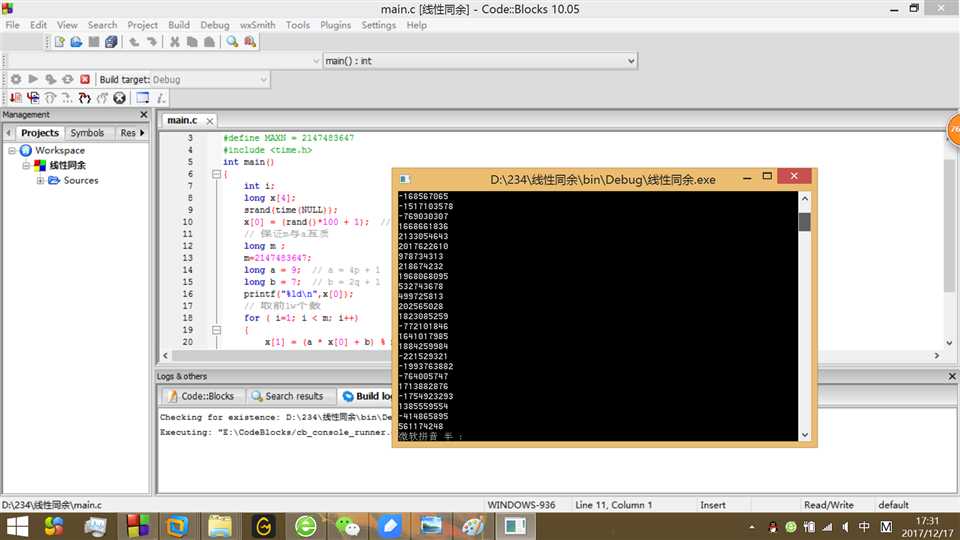Start debugging with Debug/Continue icon
The width and height of the screenshot is (960, 540).
click(16, 98)
